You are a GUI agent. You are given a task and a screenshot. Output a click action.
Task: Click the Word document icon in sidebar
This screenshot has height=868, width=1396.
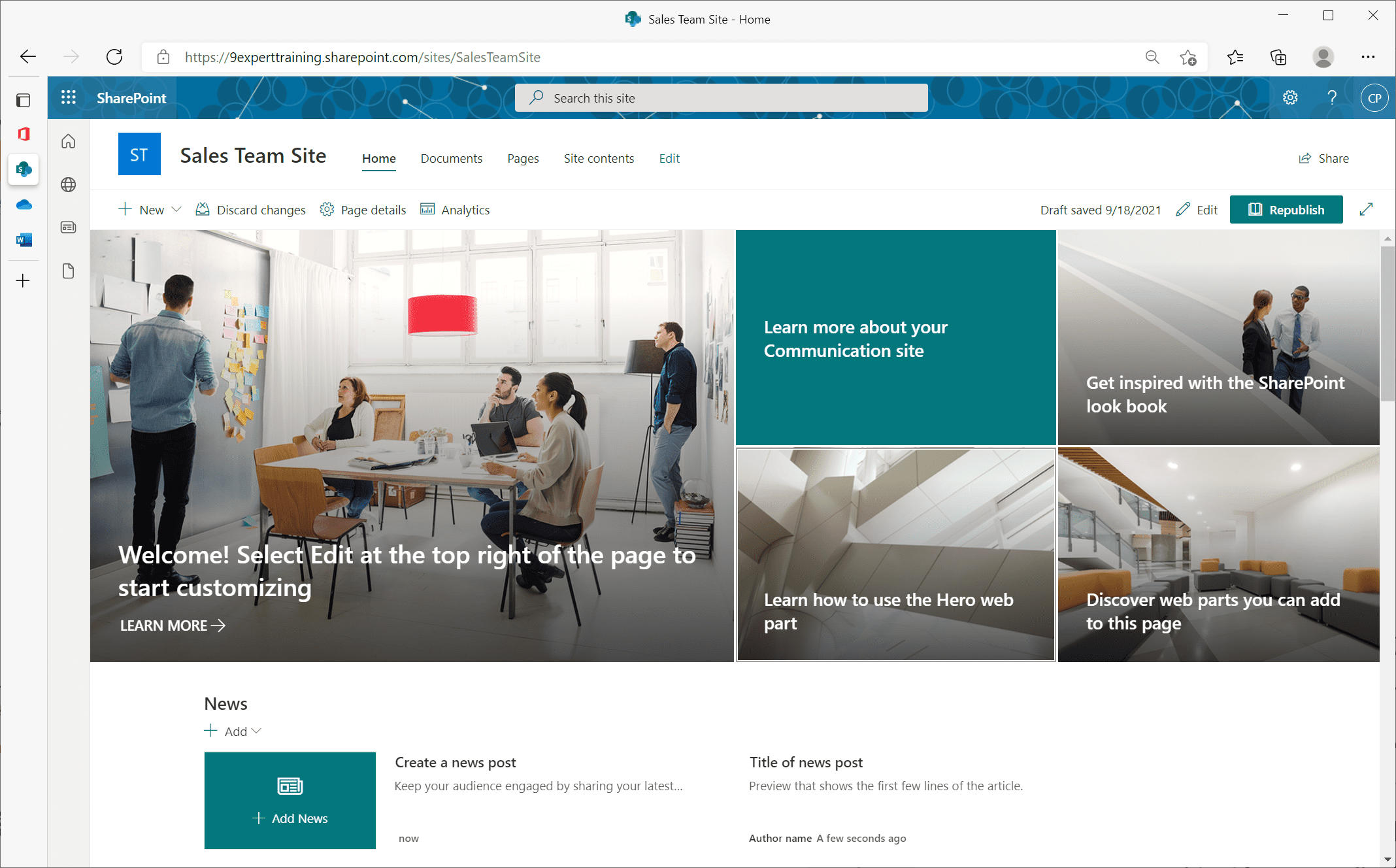click(25, 241)
